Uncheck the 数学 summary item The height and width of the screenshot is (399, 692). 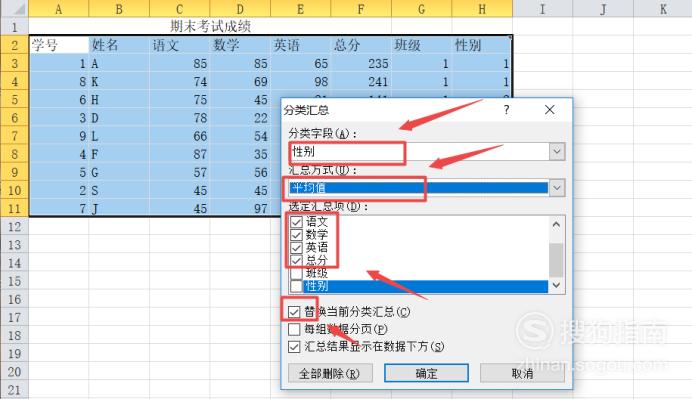coord(296,235)
